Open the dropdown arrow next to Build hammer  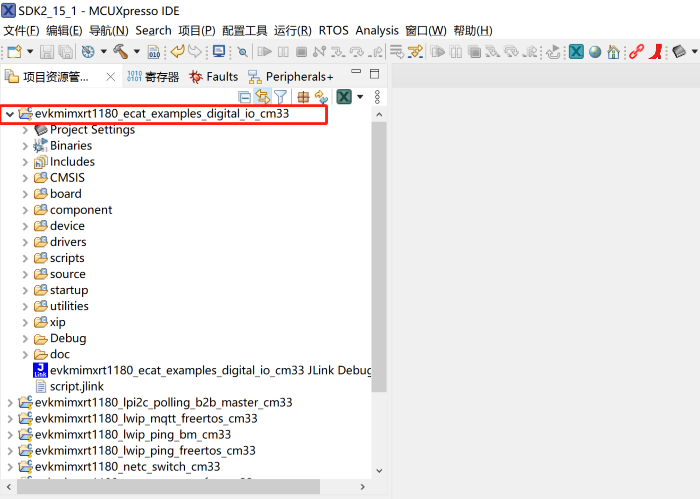coord(136,51)
